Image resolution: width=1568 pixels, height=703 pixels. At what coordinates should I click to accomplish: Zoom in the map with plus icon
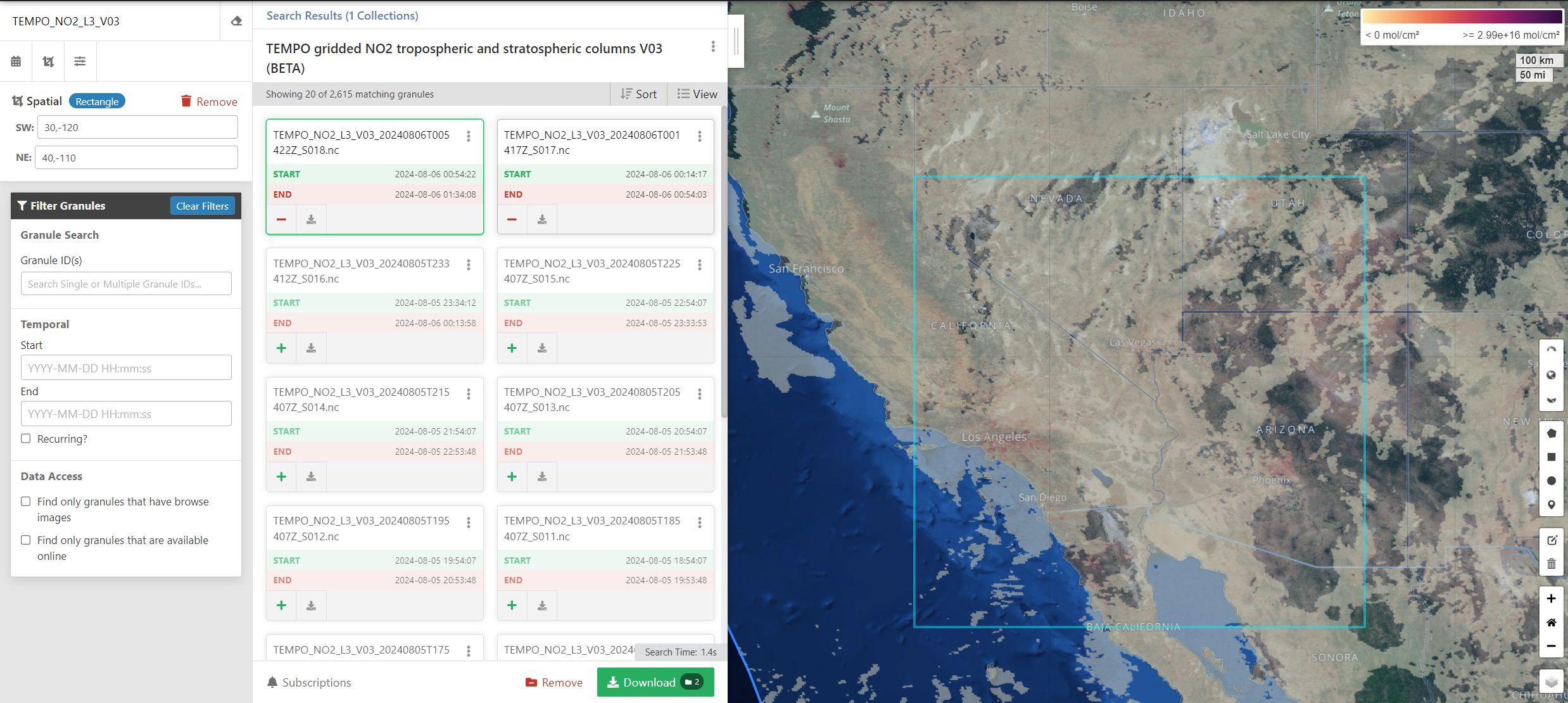click(1551, 598)
